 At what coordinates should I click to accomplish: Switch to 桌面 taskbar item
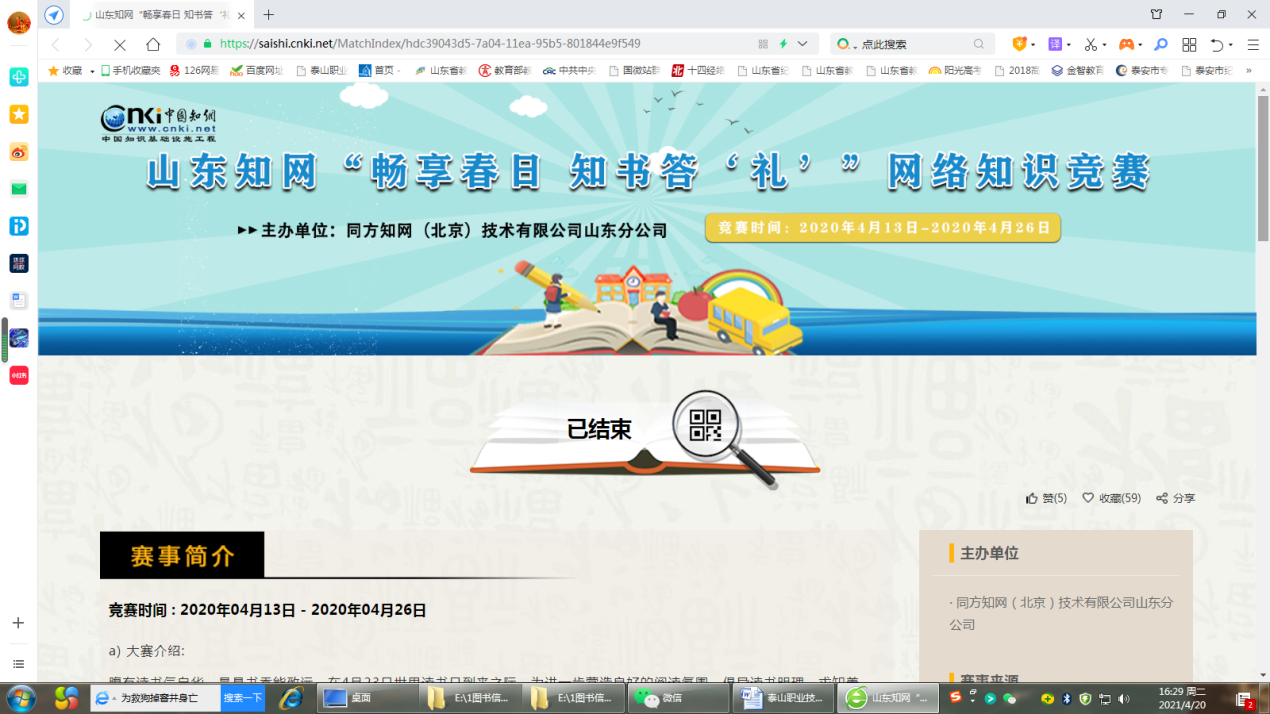[x=365, y=698]
